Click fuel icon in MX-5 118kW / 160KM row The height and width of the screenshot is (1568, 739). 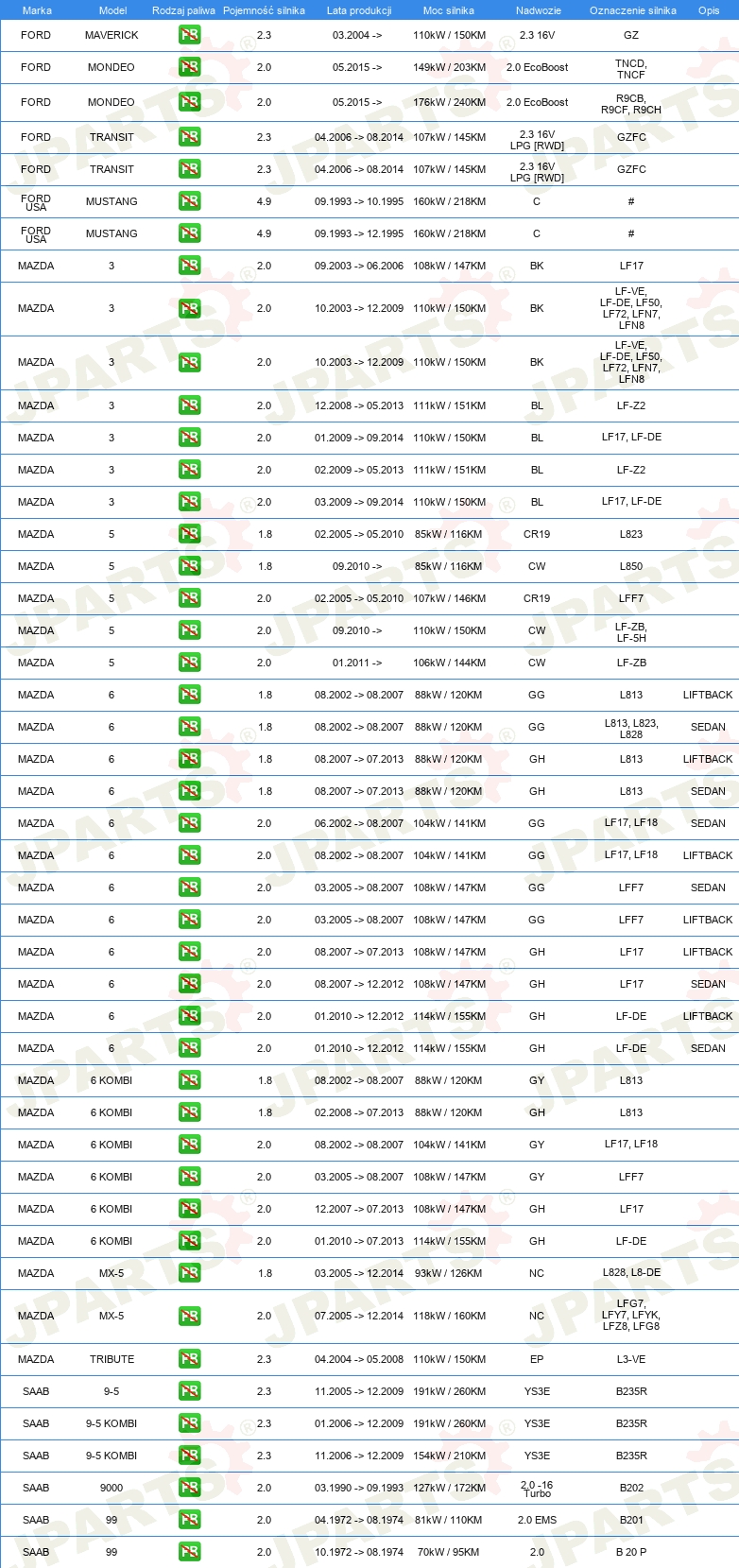(189, 1316)
